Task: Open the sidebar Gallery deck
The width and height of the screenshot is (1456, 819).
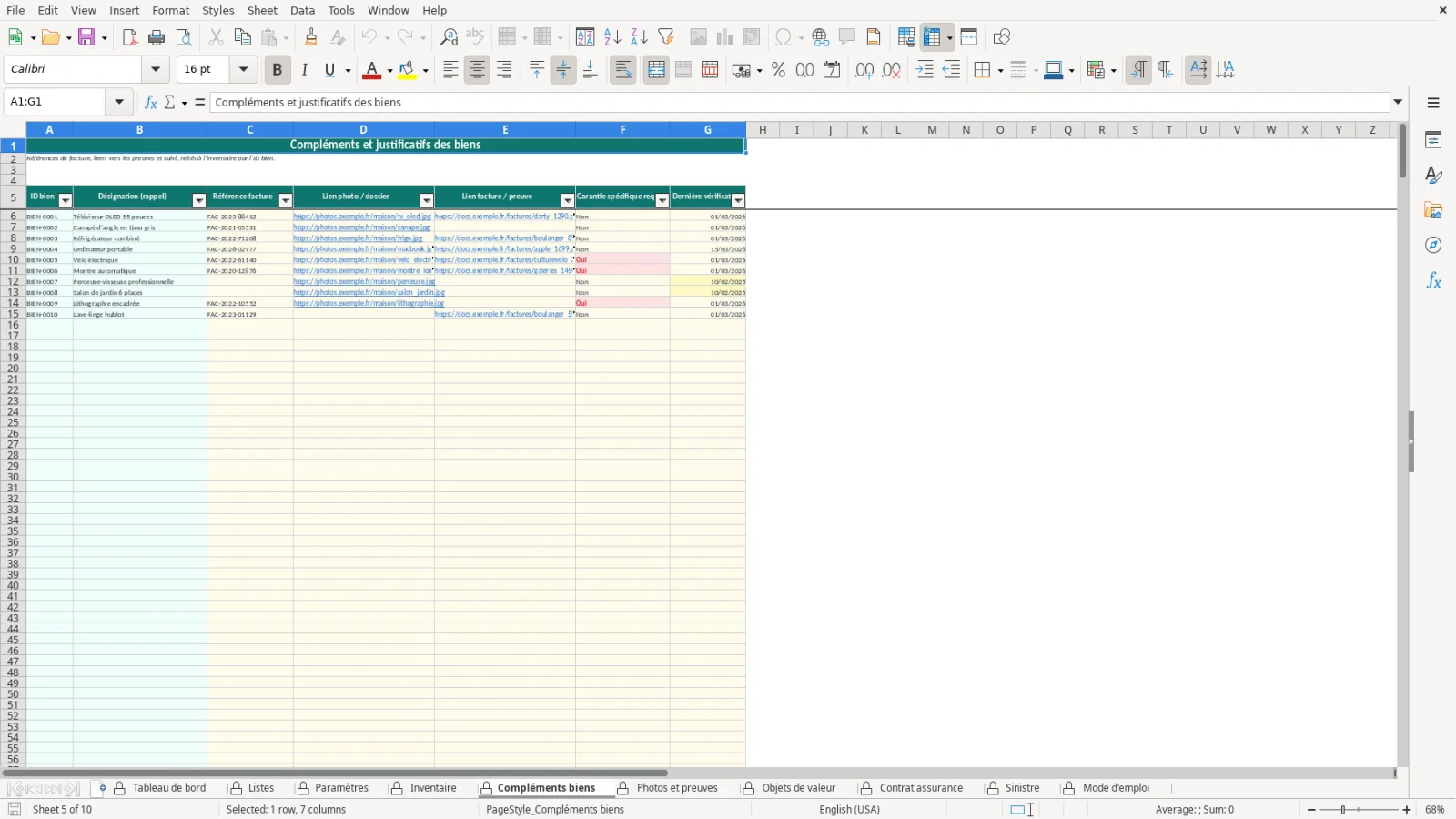Action: coord(1433,210)
